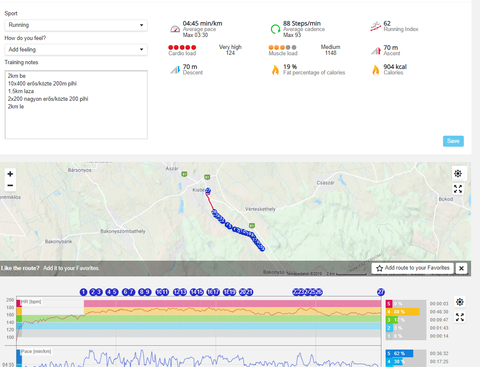Open the Sport dropdown showing Running
Image resolution: width=480 pixels, height=367 pixels.
click(x=76, y=25)
